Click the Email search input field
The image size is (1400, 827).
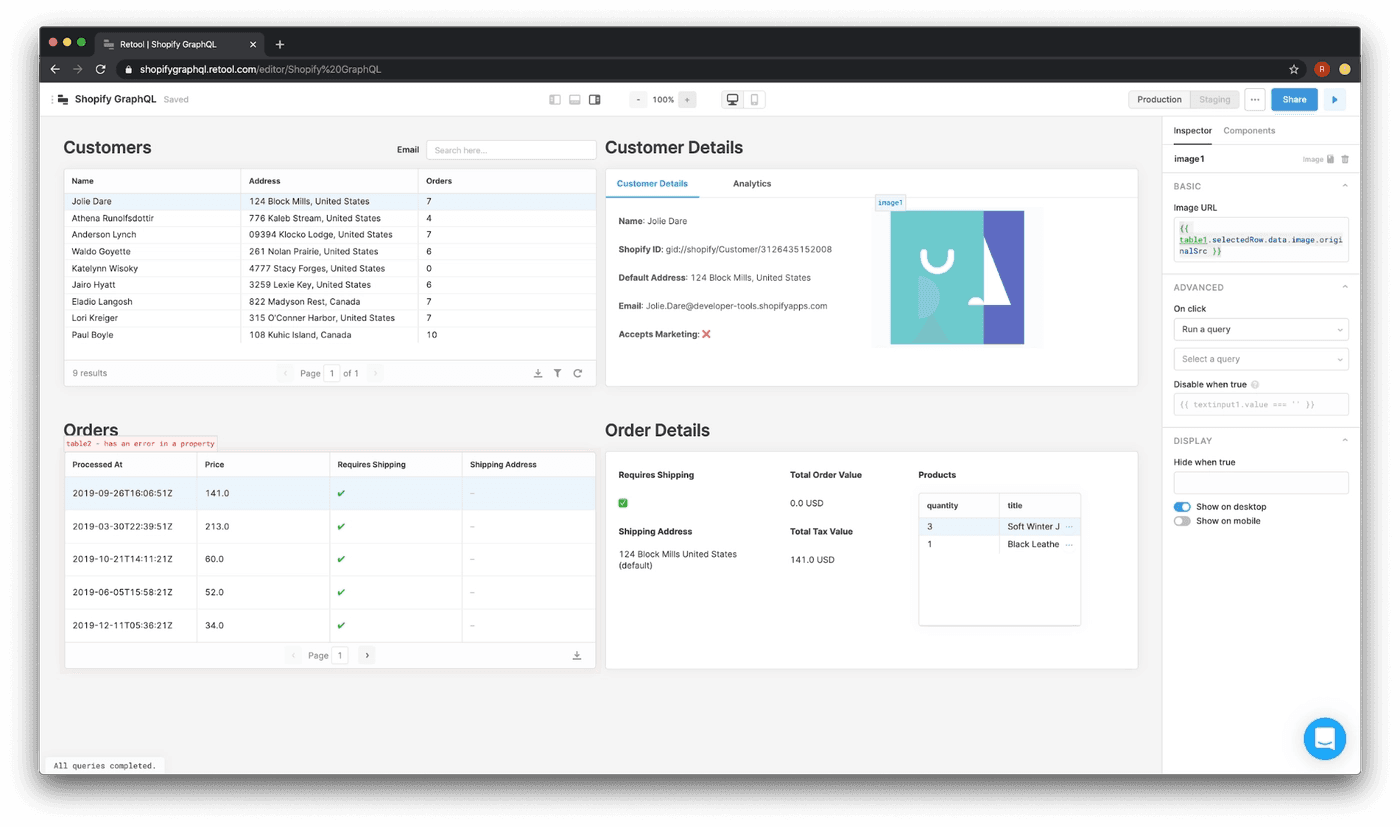(x=511, y=150)
